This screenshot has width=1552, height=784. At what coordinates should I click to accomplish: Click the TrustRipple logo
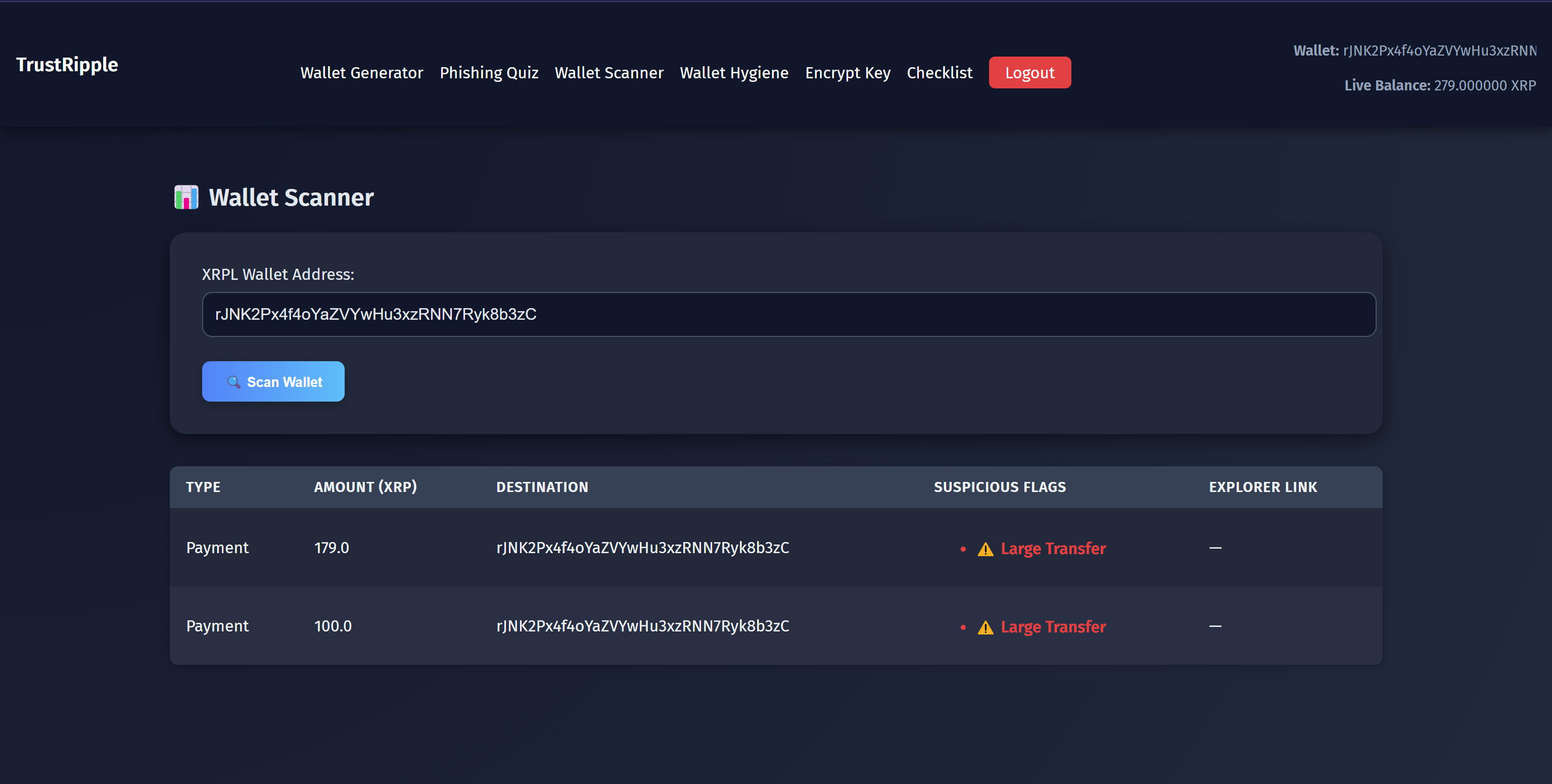click(67, 65)
